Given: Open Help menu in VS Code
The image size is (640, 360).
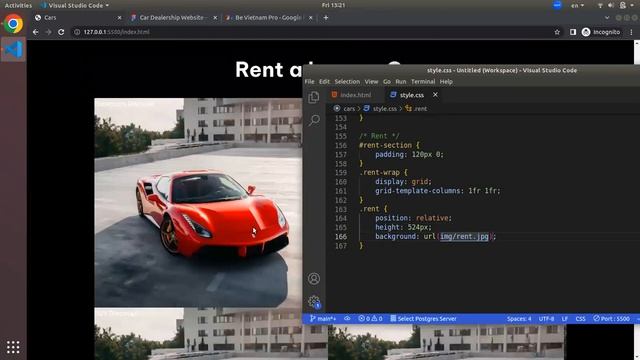Looking at the screenshot, I should pos(446,82).
